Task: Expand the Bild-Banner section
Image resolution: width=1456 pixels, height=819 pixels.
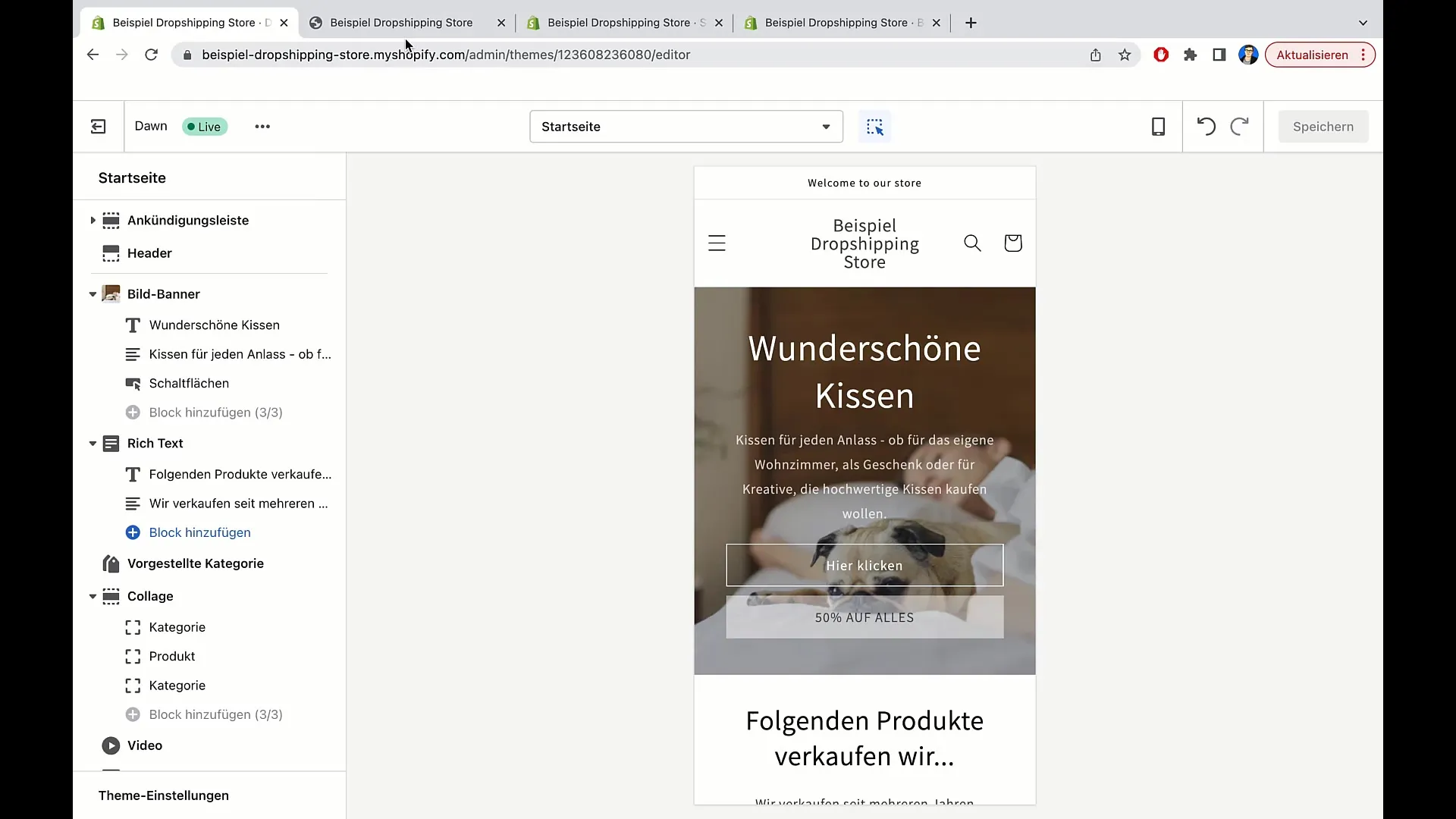Action: (x=92, y=293)
